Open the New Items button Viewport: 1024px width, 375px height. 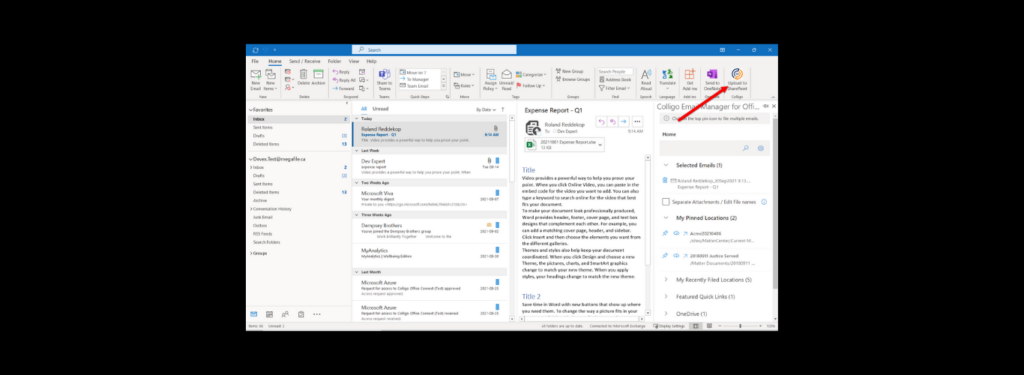click(270, 80)
